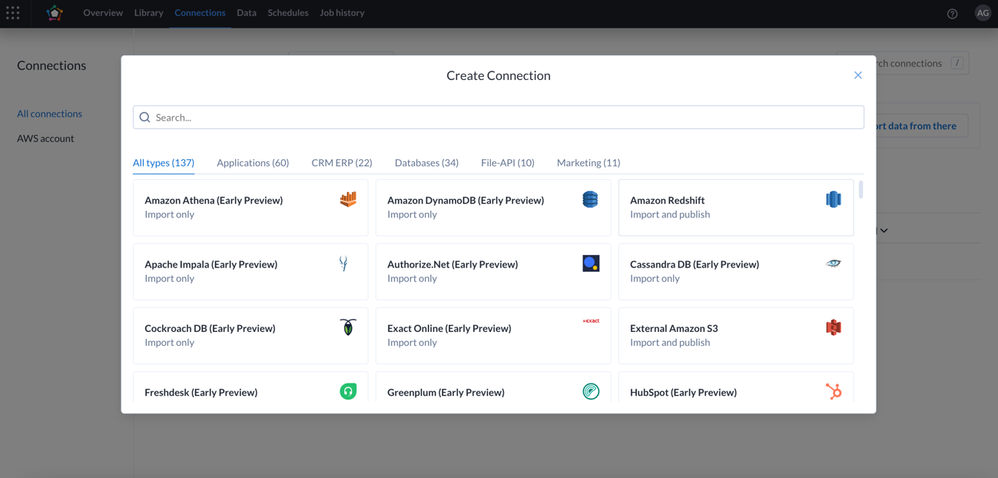Click the Greenplum logo icon

point(591,391)
